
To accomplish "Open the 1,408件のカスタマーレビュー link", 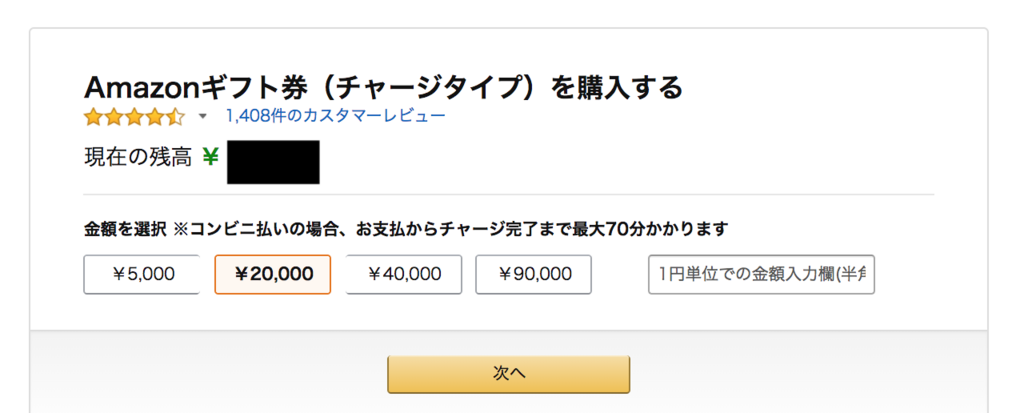I will [x=335, y=116].
